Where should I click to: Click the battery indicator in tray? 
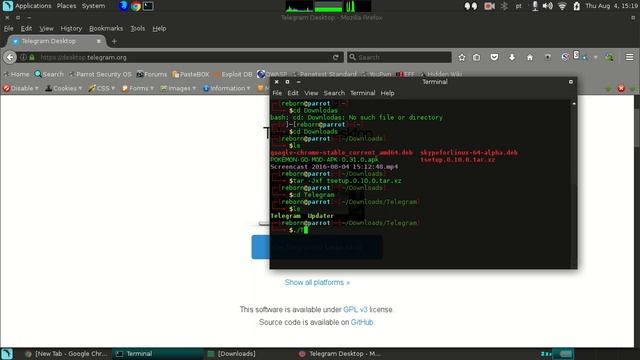[576, 6]
